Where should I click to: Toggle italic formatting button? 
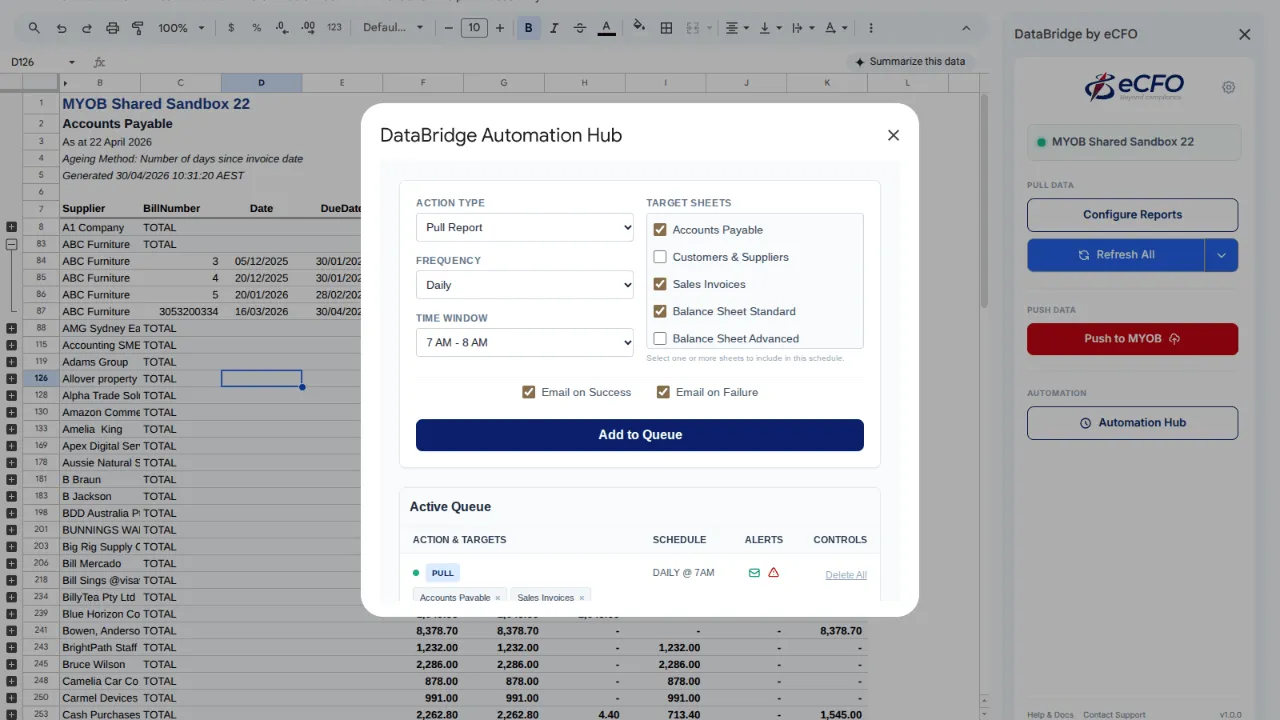click(554, 28)
